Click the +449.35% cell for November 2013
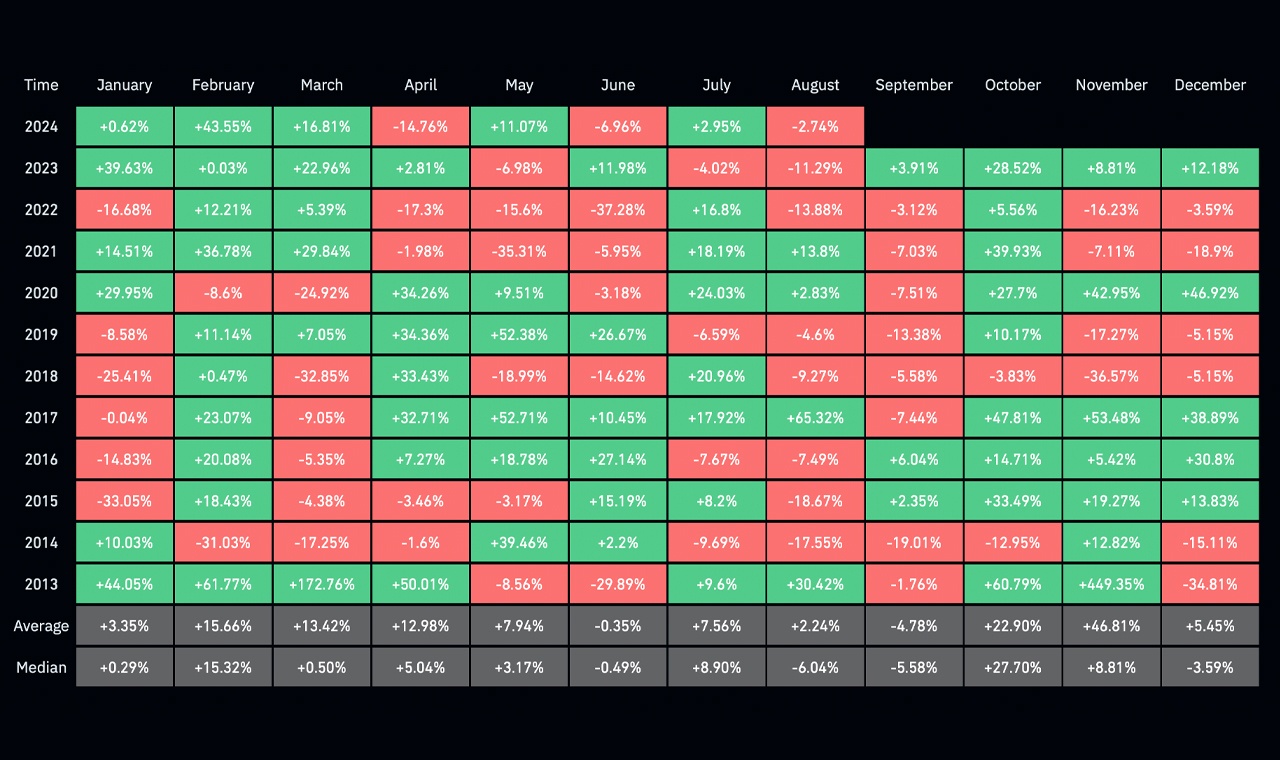1280x760 pixels. click(1111, 584)
